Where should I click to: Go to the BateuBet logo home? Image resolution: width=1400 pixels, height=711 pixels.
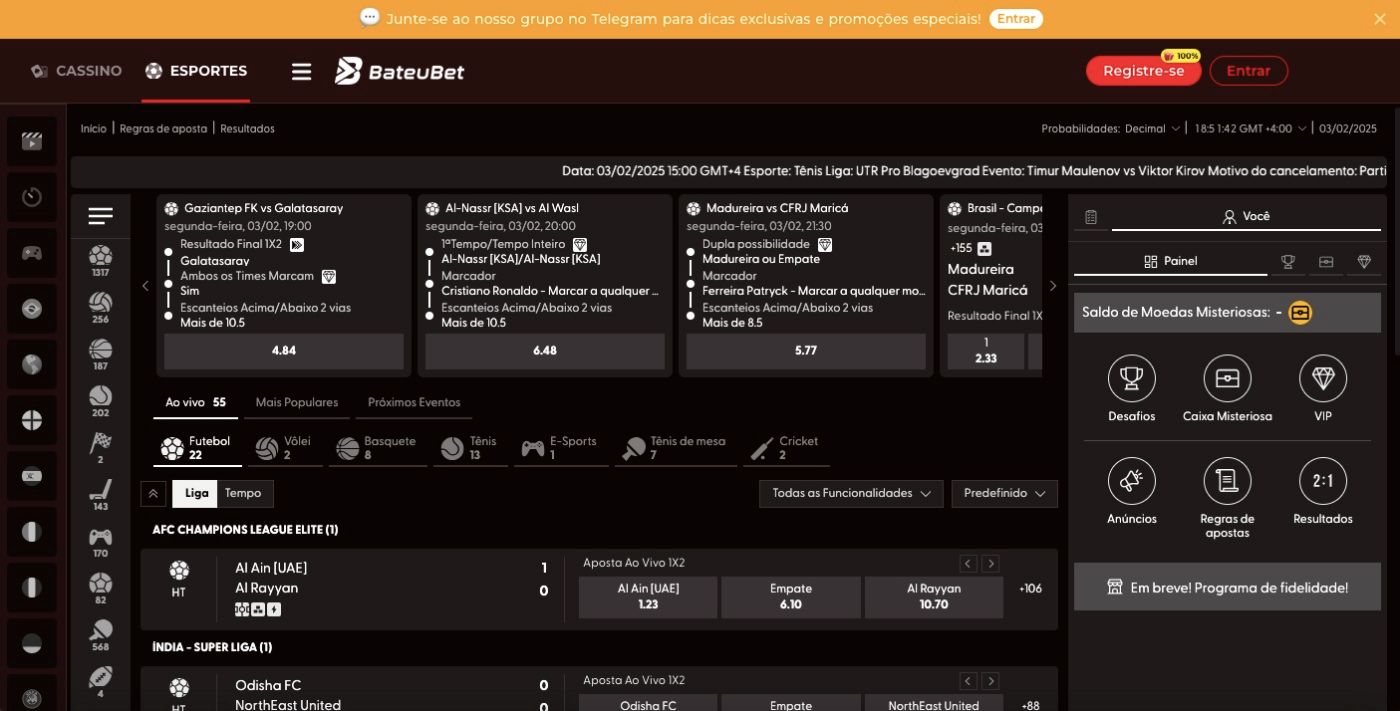click(x=399, y=71)
